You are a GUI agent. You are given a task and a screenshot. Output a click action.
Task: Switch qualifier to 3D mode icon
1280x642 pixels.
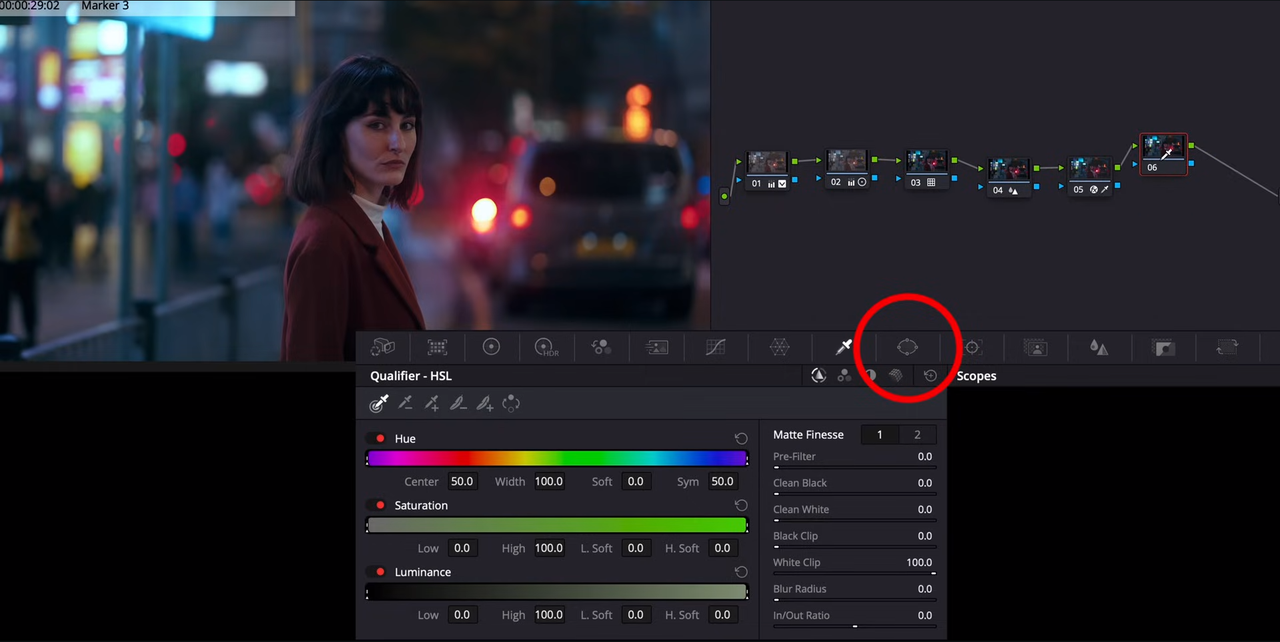click(896, 376)
